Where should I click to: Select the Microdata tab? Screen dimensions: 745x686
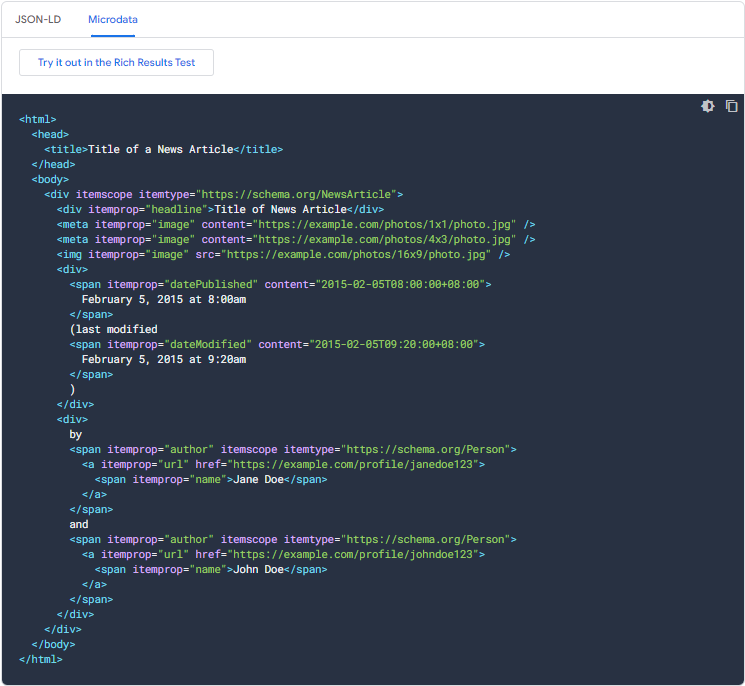[113, 19]
